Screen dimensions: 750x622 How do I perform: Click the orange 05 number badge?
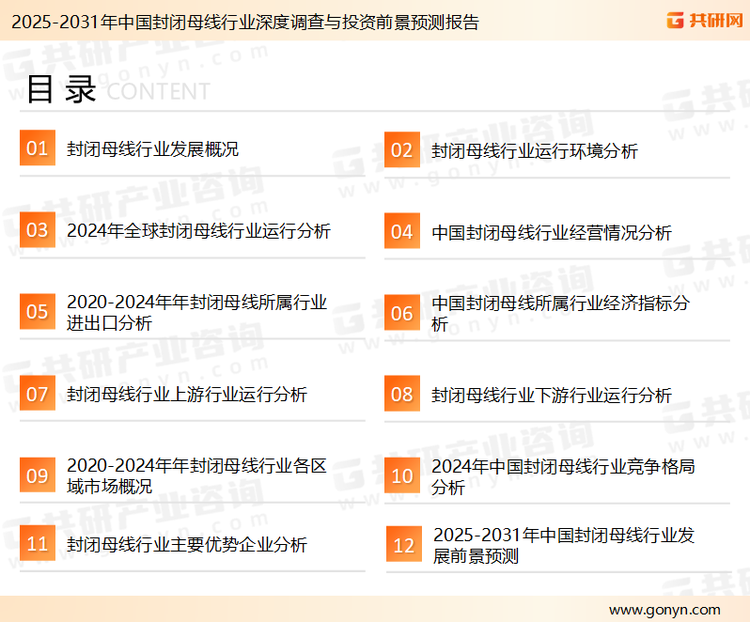click(x=37, y=311)
